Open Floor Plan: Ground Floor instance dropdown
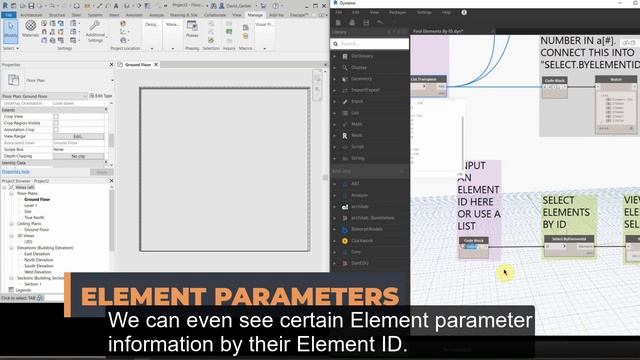 (85, 96)
